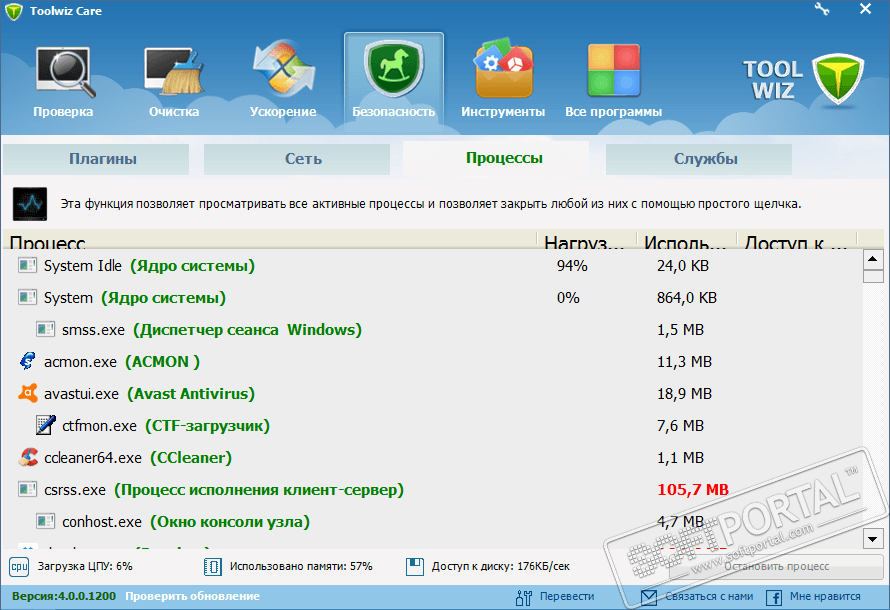Click the red 105,7 MB memory value

pos(692,490)
